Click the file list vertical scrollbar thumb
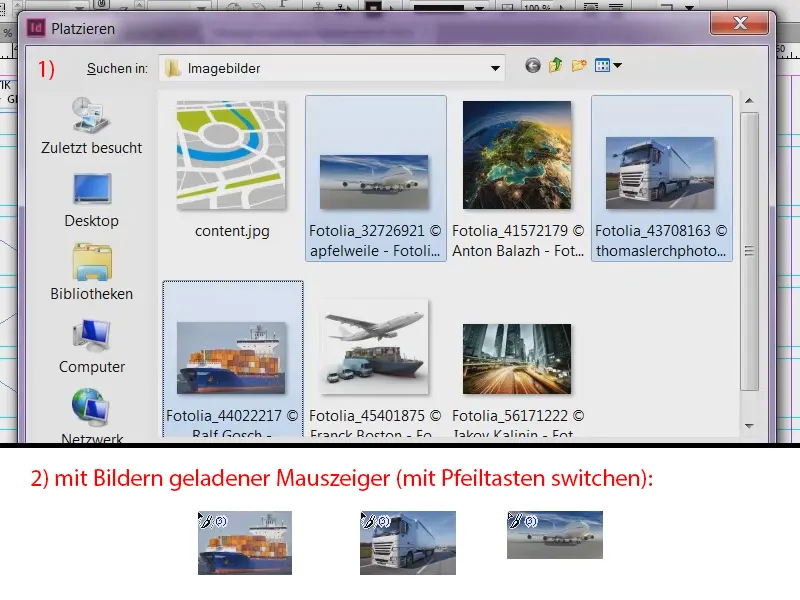Image resolution: width=800 pixels, height=600 pixels. pyautogui.click(x=749, y=251)
